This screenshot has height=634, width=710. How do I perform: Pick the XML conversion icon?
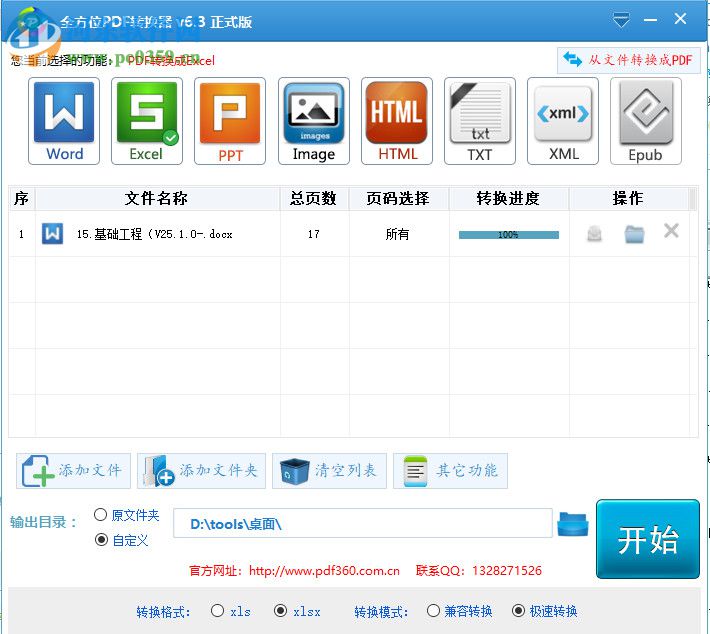(x=563, y=121)
